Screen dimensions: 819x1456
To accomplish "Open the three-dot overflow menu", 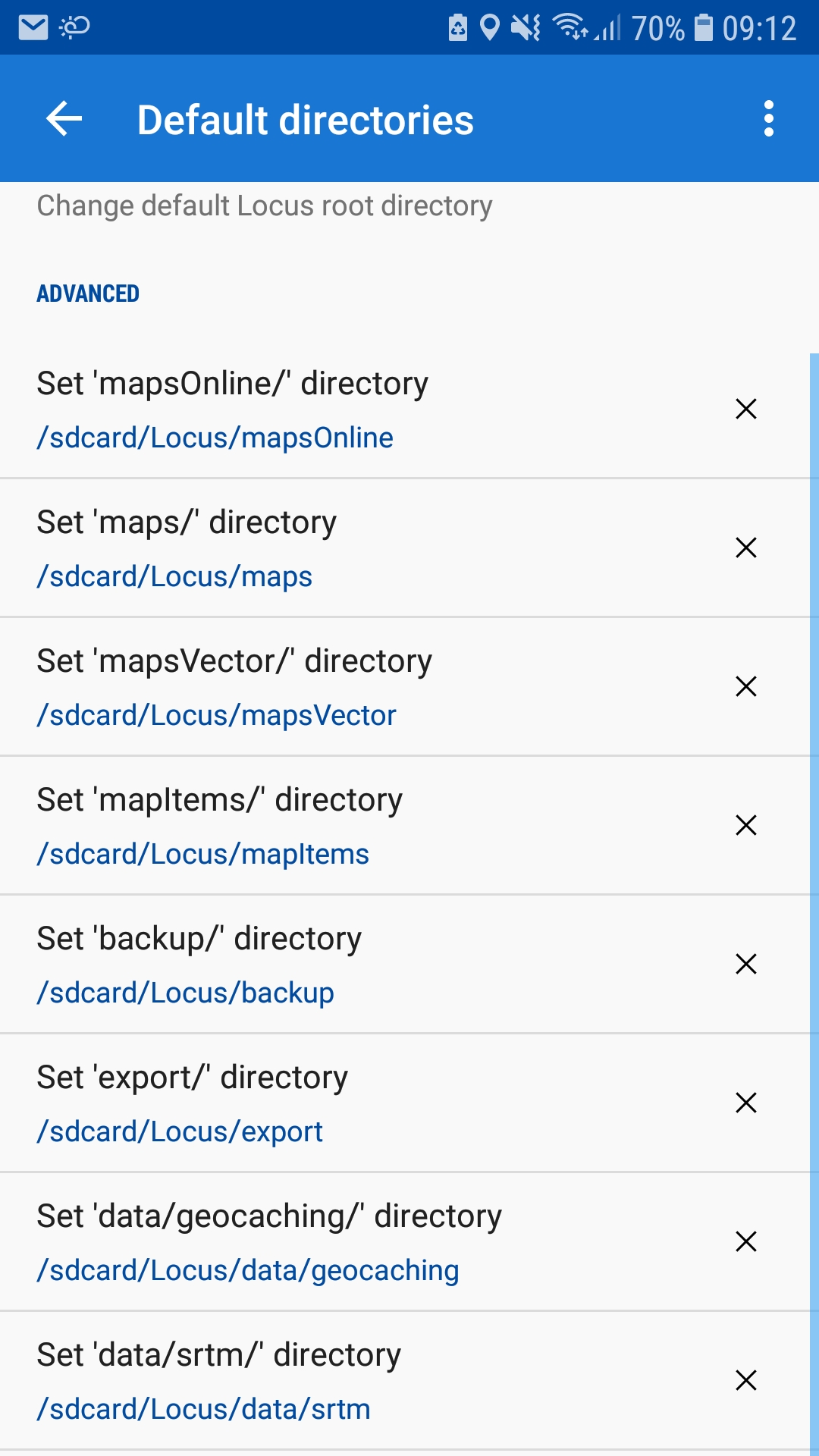I will point(769,119).
